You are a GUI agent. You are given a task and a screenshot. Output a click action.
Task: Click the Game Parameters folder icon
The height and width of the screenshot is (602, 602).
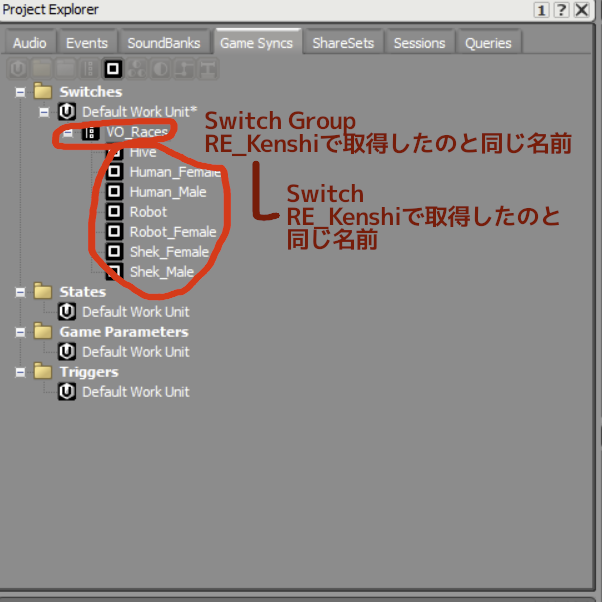pyautogui.click(x=43, y=331)
